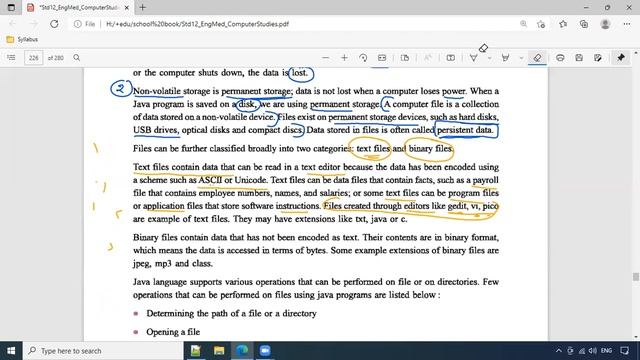Refresh the current page
Viewport: 640px width, 360px height.
[x=54, y=24]
